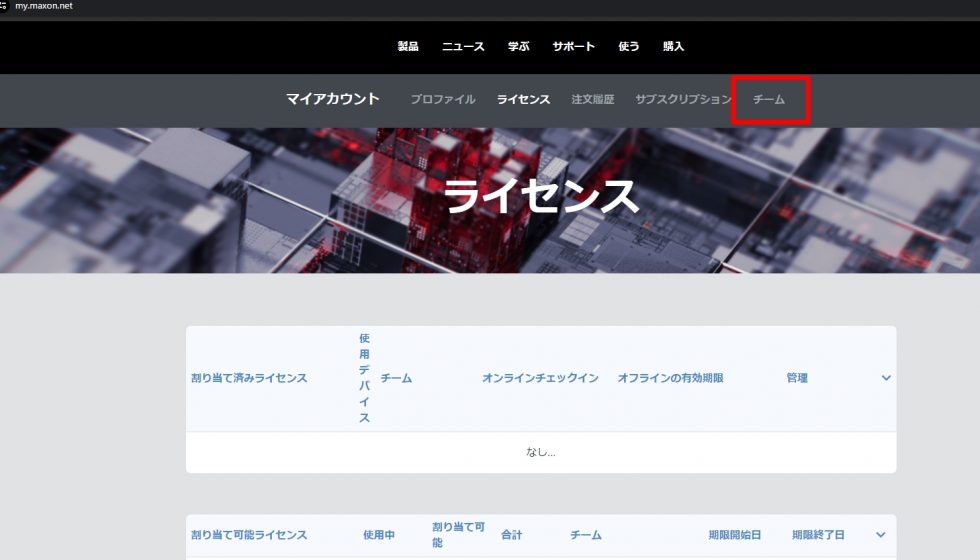This screenshot has height=560, width=980.
Task: Click the 合計 column header
Action: 511,535
